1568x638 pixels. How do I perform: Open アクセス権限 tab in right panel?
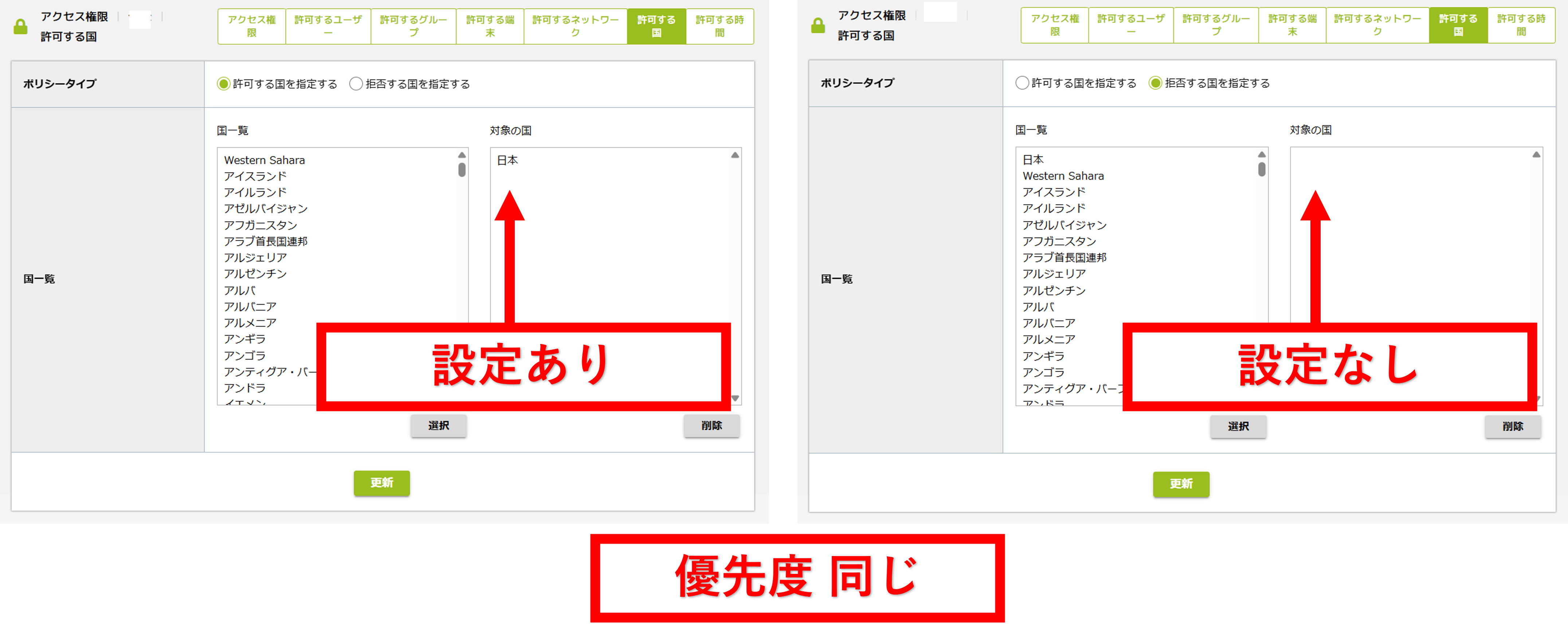point(1055,25)
